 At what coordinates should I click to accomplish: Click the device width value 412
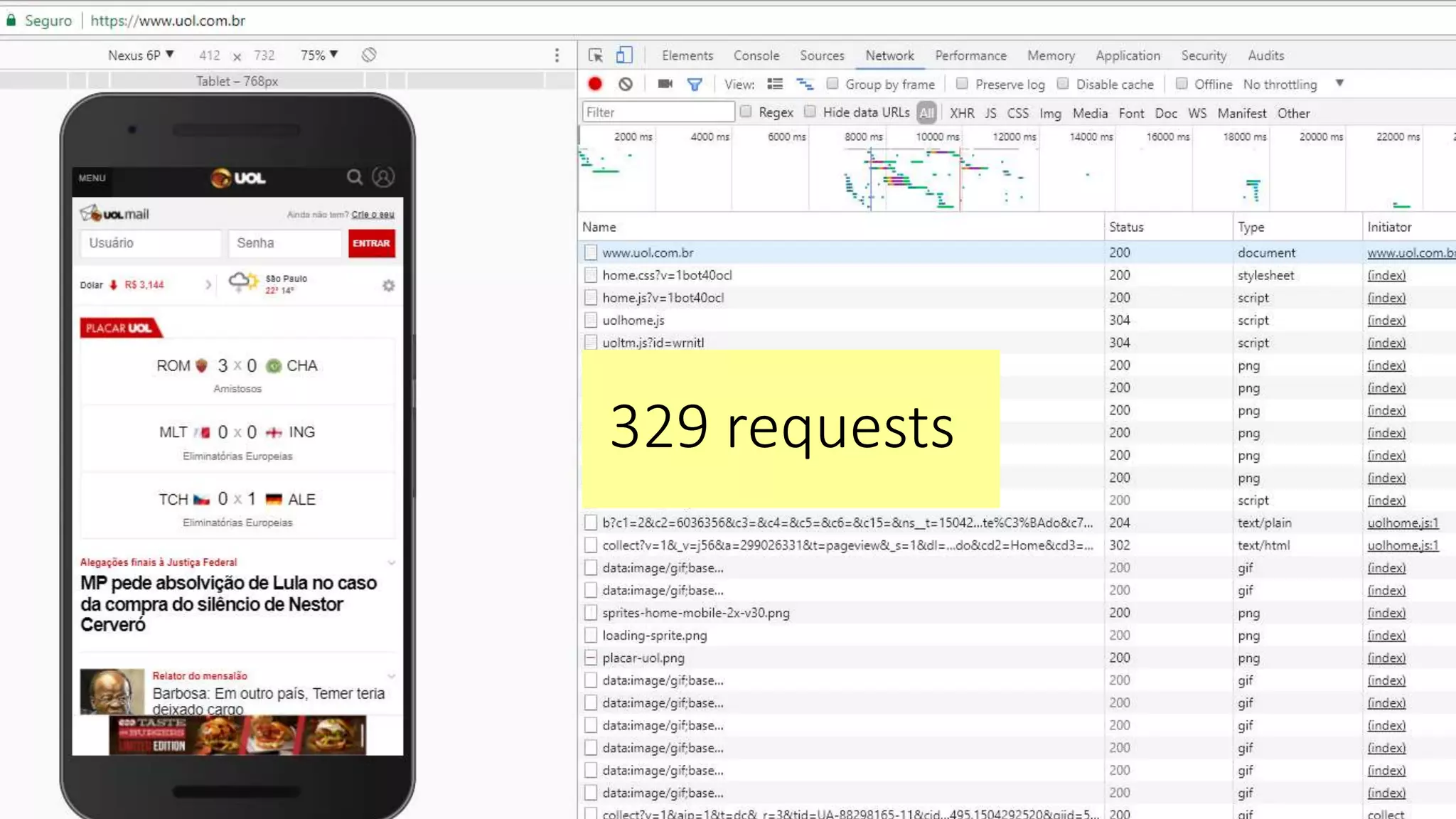(x=209, y=55)
